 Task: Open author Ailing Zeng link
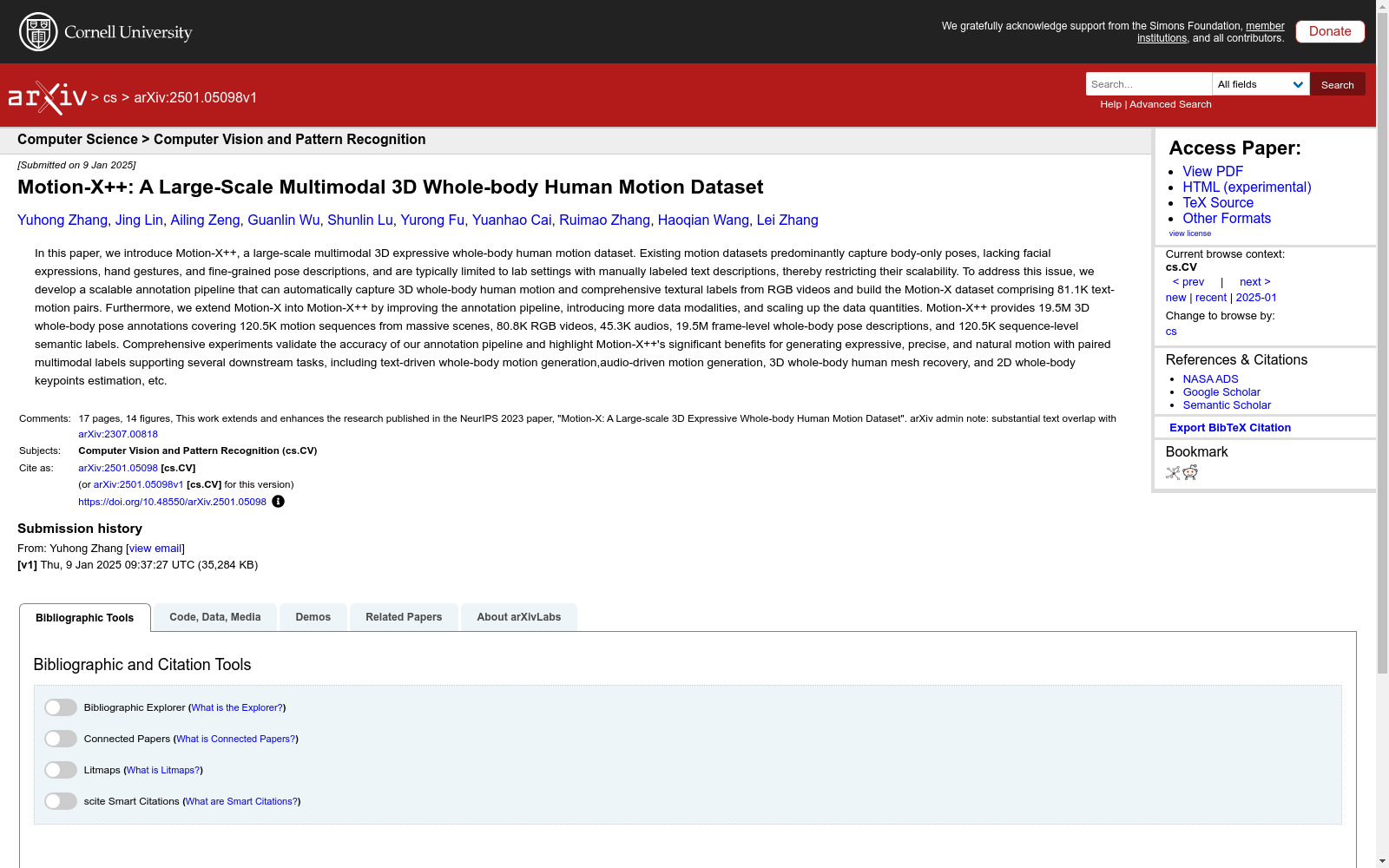pyautogui.click(x=205, y=220)
